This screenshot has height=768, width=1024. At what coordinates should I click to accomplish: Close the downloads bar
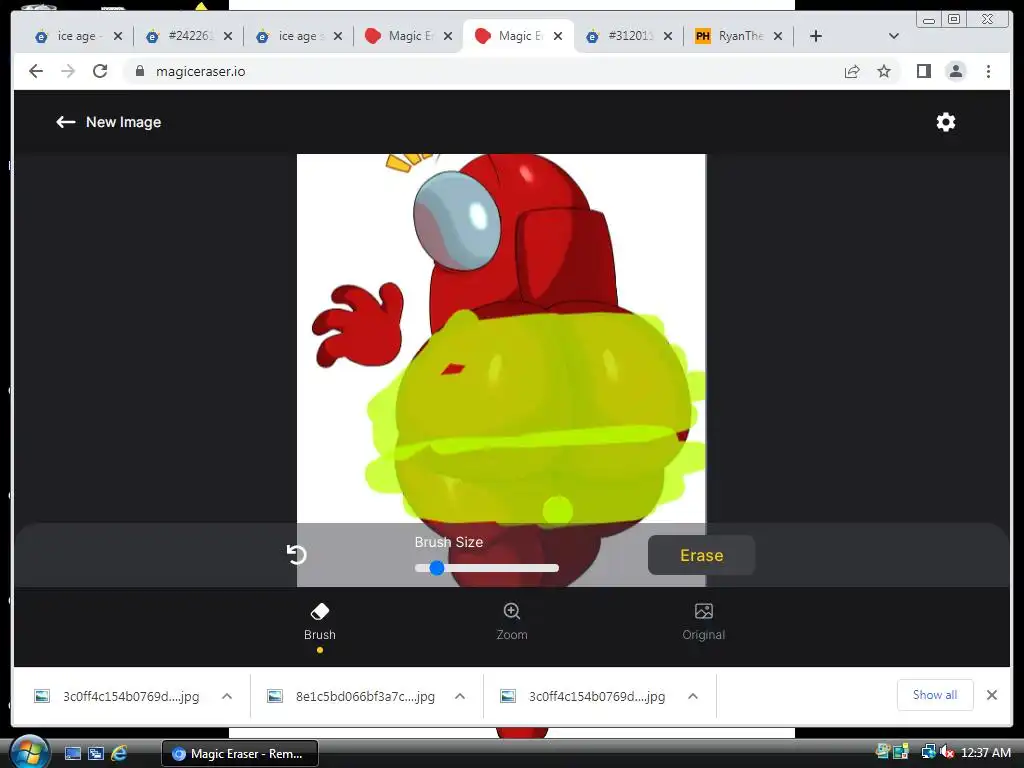[991, 695]
